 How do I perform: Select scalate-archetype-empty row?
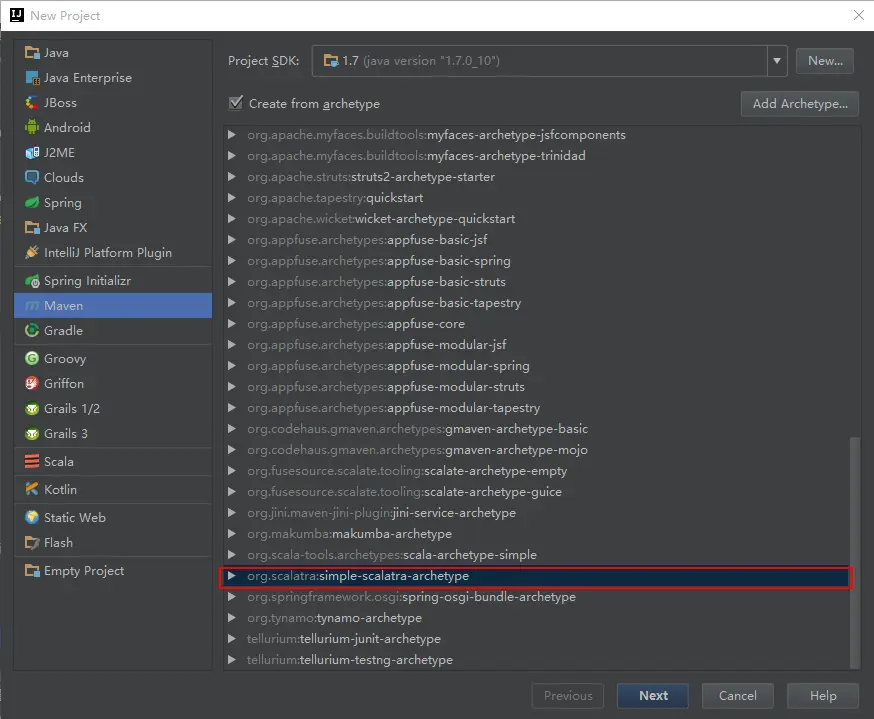[537, 471]
